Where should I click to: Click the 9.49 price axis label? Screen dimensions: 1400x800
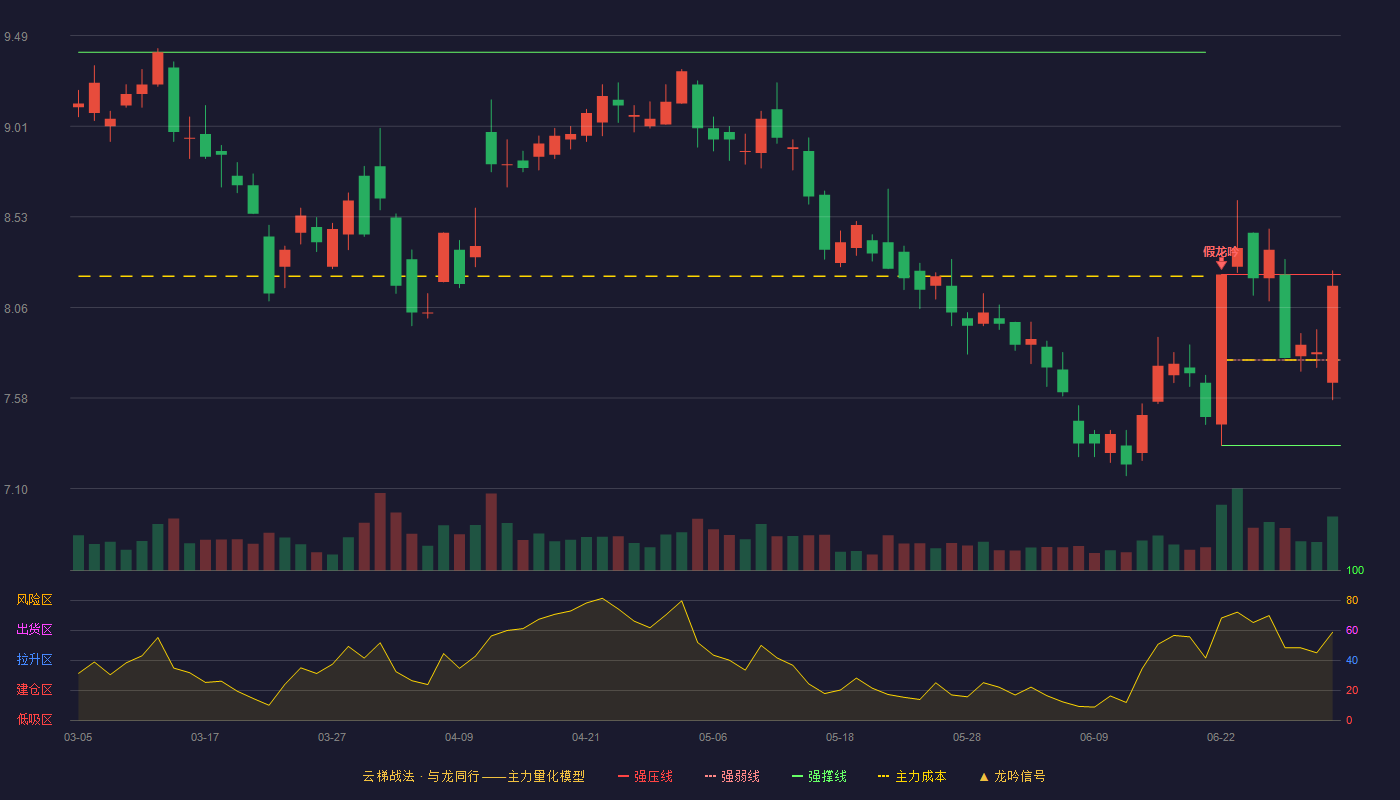[15, 37]
